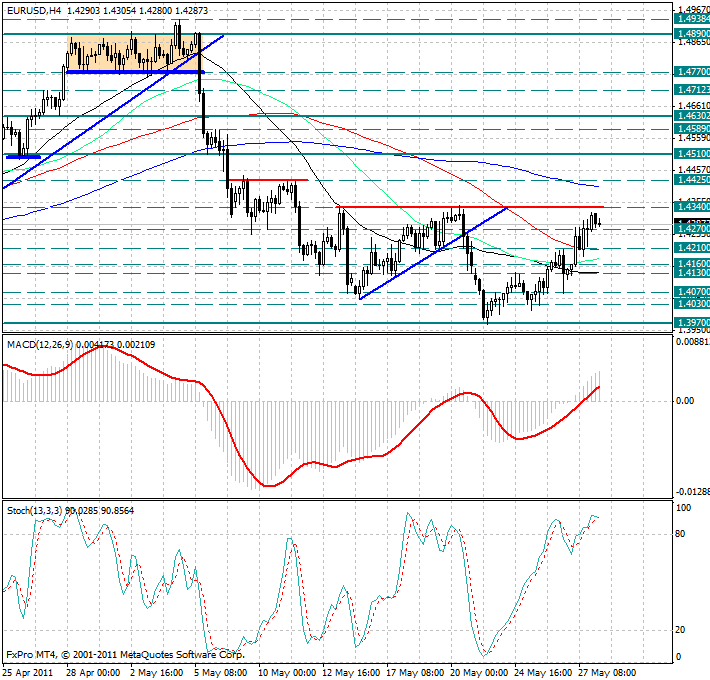Click the 1.3970 price level tag
Image resolution: width=710 pixels, height=680 pixels.
(692, 323)
